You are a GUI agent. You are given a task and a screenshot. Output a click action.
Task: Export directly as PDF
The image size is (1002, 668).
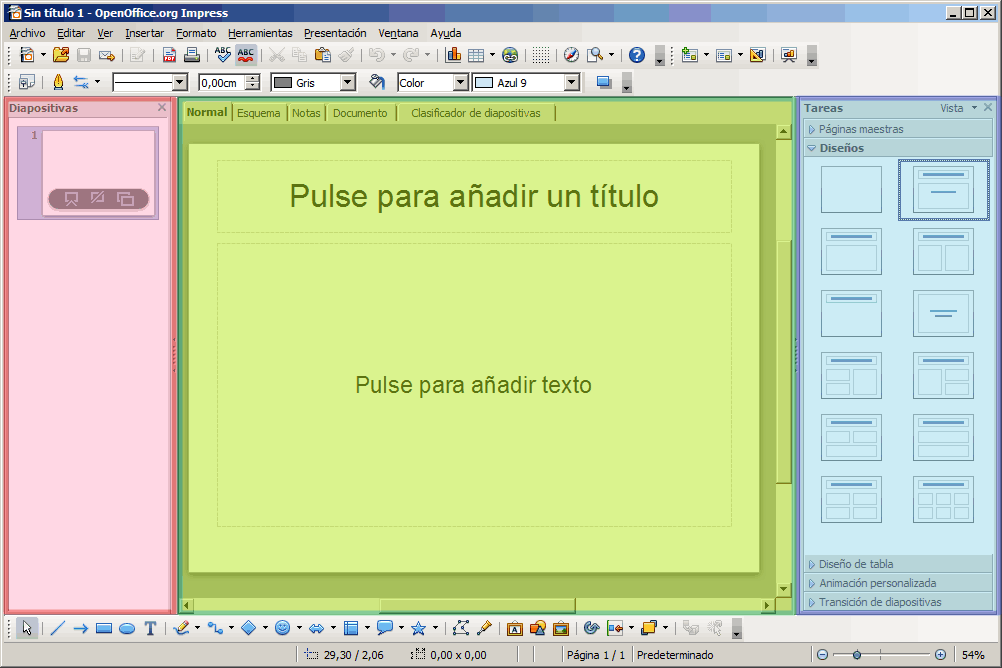tap(169, 55)
